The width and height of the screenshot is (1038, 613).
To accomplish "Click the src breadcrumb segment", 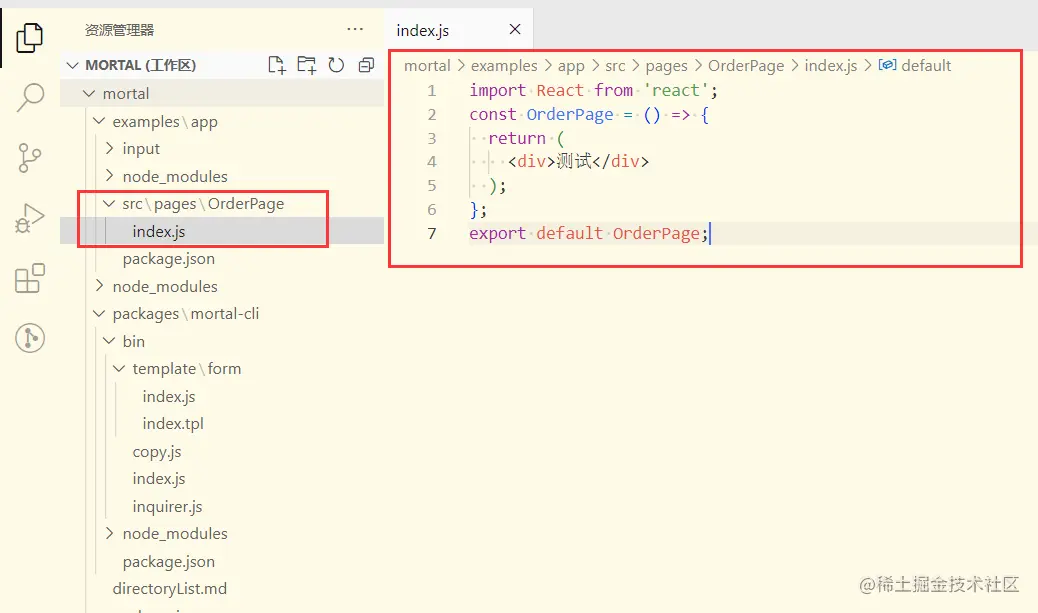I will pos(615,66).
